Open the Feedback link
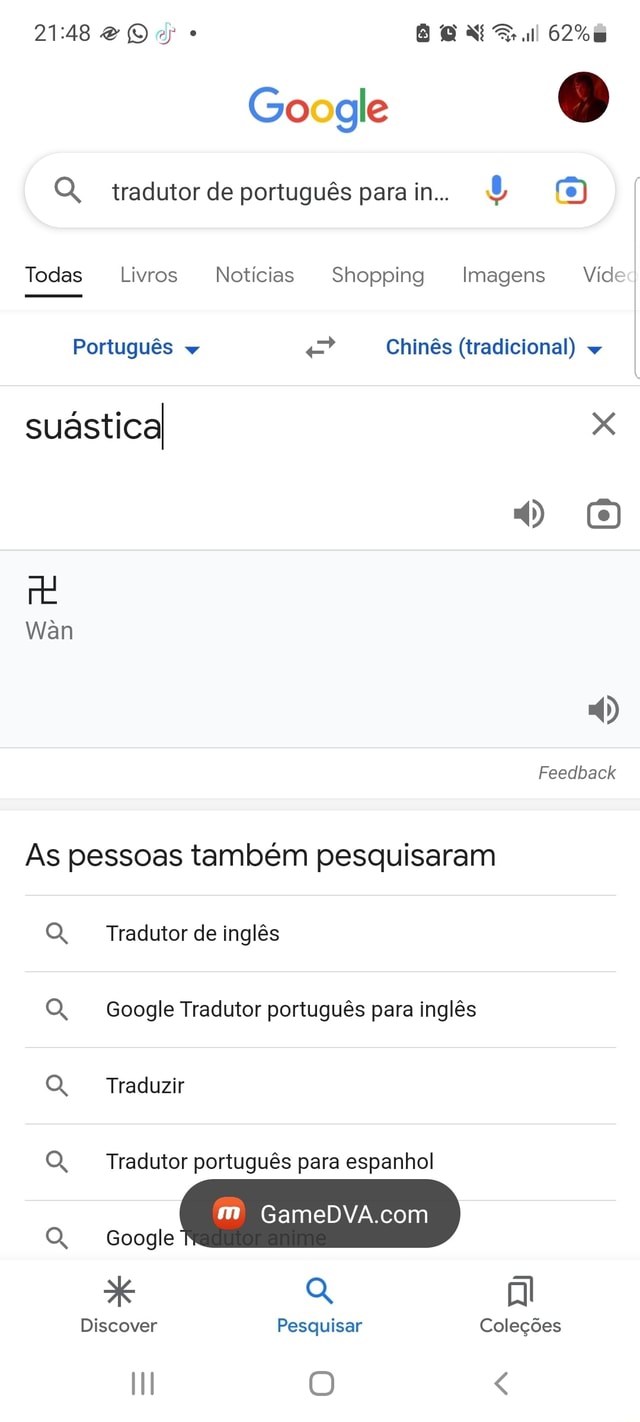 (576, 772)
